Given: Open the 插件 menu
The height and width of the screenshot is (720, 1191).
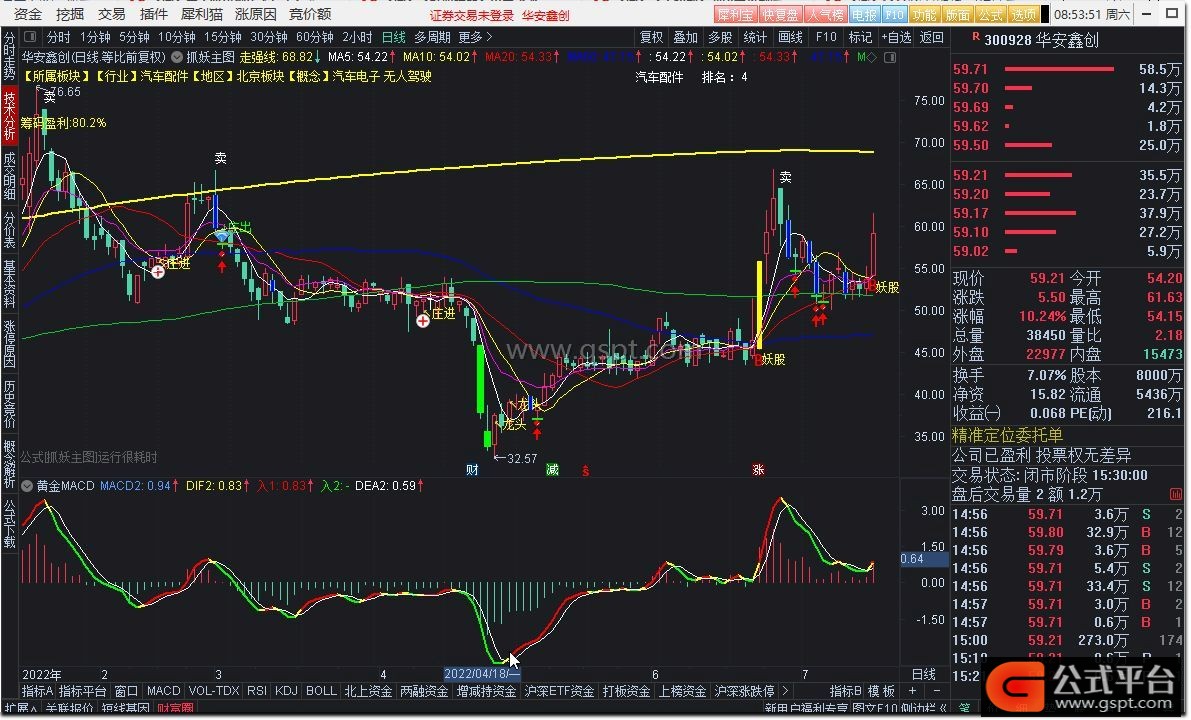Looking at the screenshot, I should pos(153,14).
